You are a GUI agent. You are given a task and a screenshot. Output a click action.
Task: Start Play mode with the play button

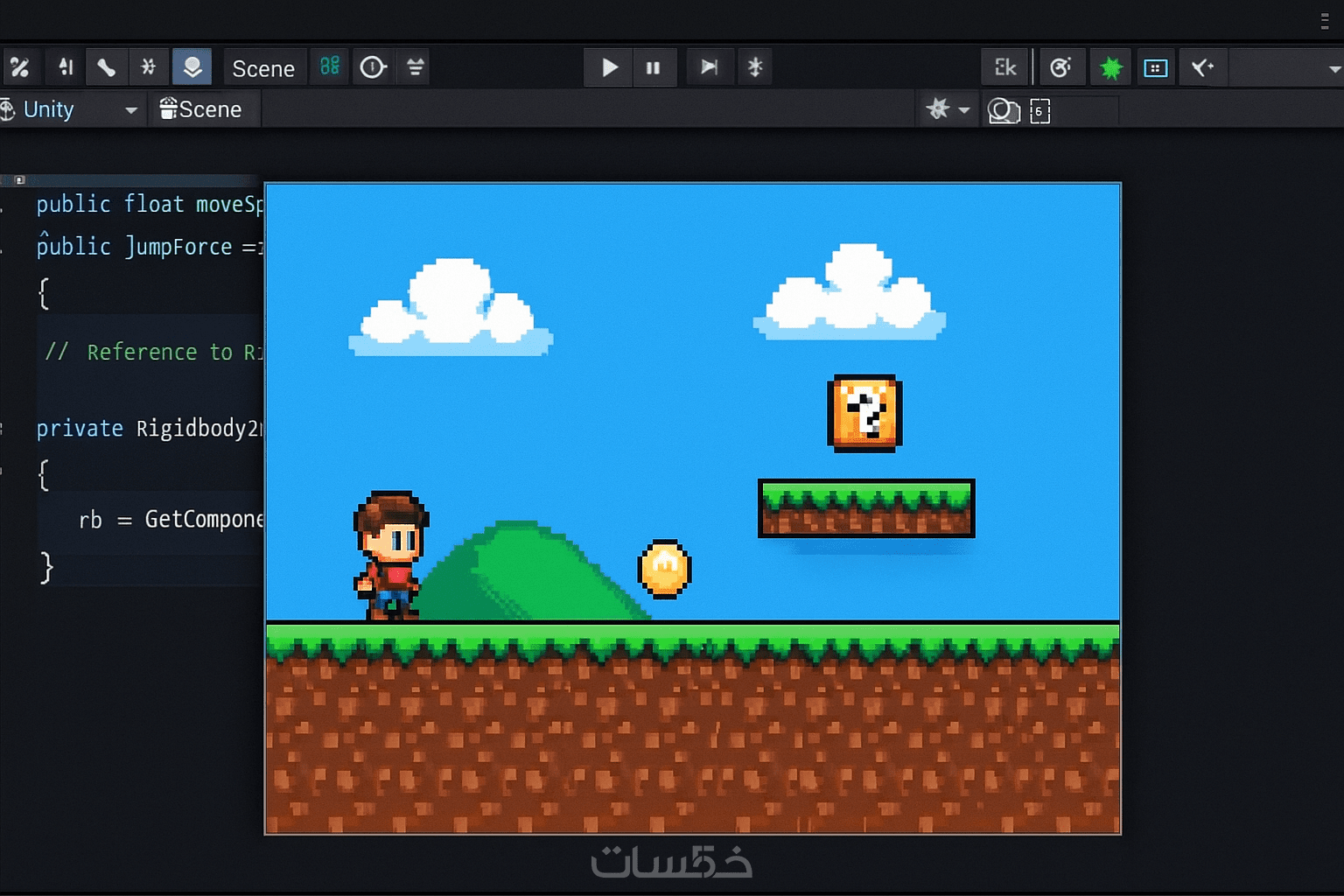[x=609, y=67]
